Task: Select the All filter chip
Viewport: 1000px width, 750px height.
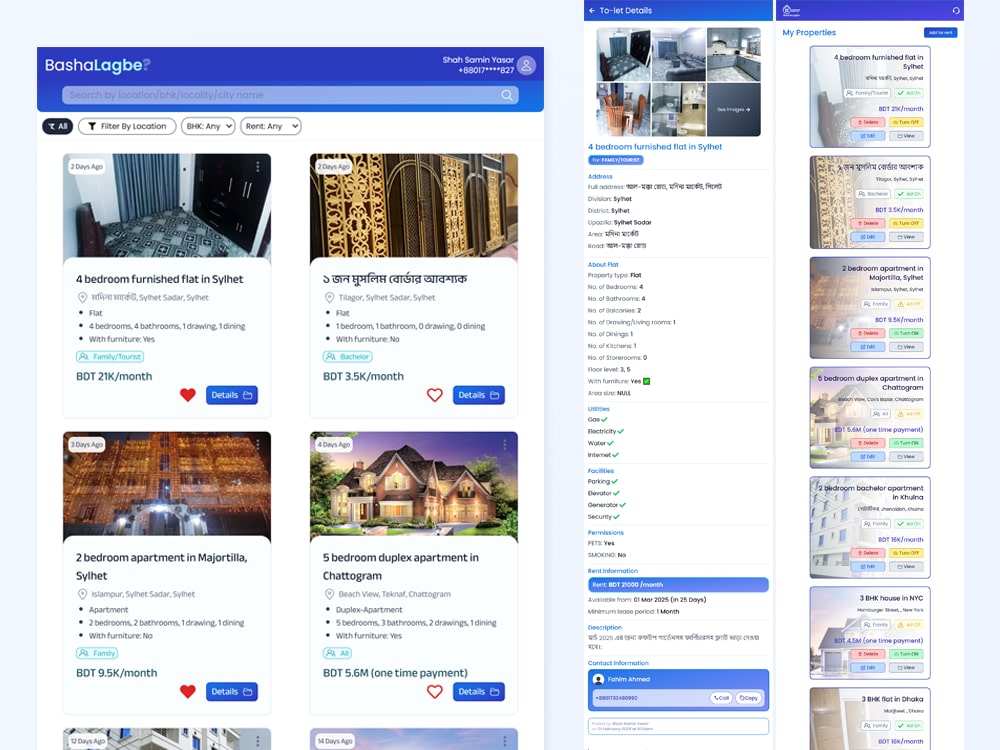Action: point(58,126)
